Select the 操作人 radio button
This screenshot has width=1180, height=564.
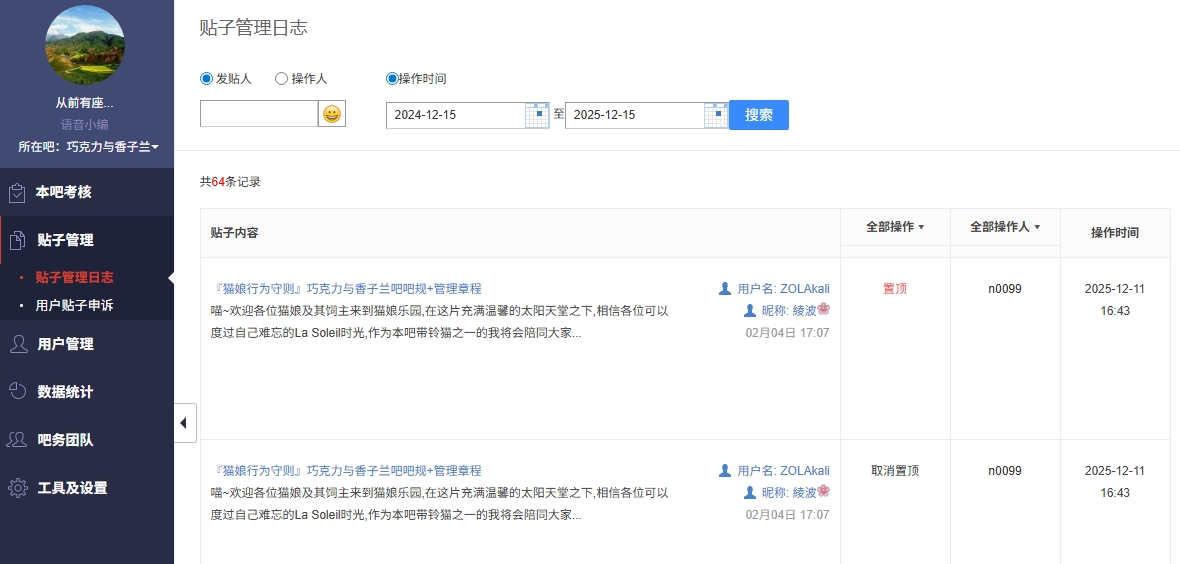281,79
